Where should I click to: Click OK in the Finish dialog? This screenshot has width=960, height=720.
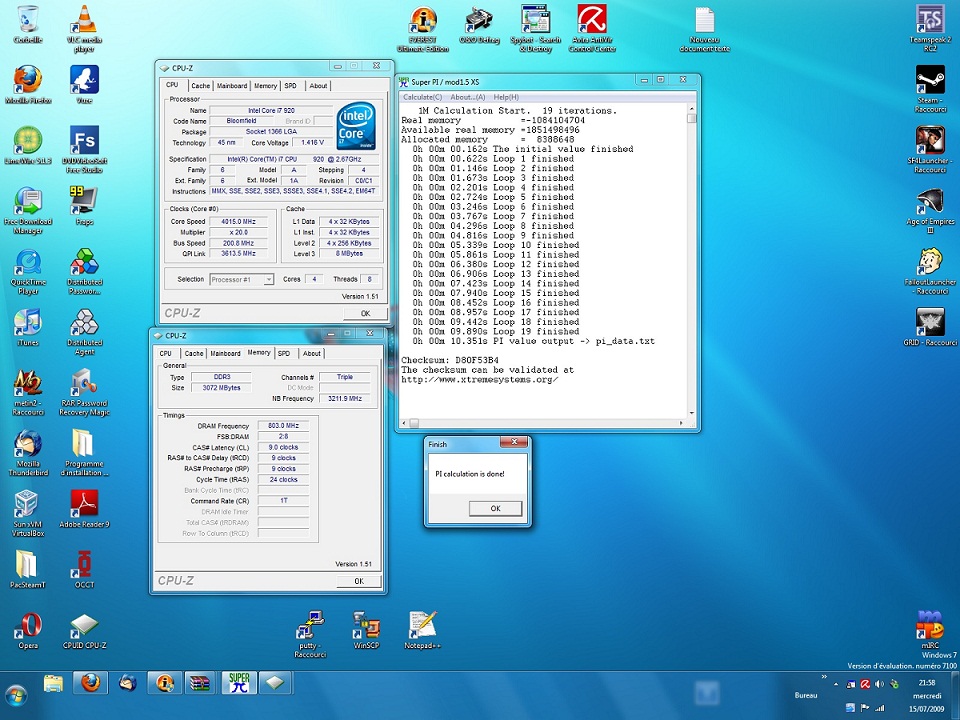495,508
